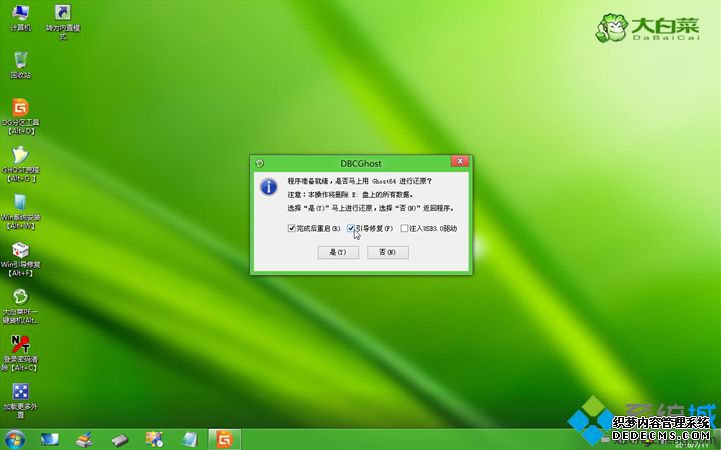
Task: Click the blue window taskbar icon
Action: click(x=189, y=439)
